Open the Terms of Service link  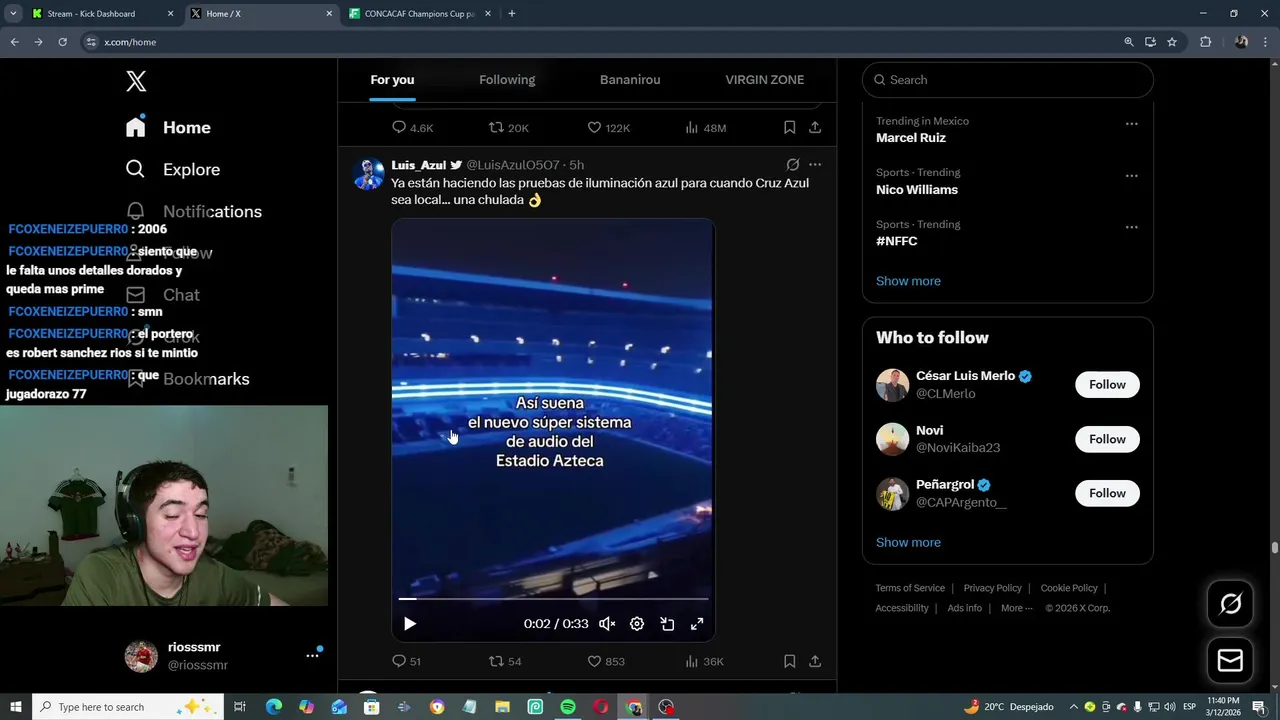point(910,588)
